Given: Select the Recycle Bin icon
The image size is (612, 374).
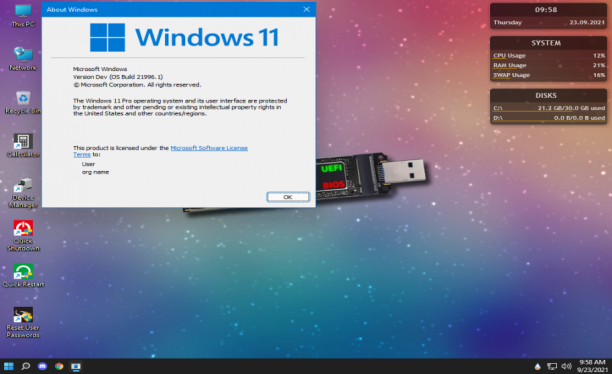Looking at the screenshot, I should [23, 103].
